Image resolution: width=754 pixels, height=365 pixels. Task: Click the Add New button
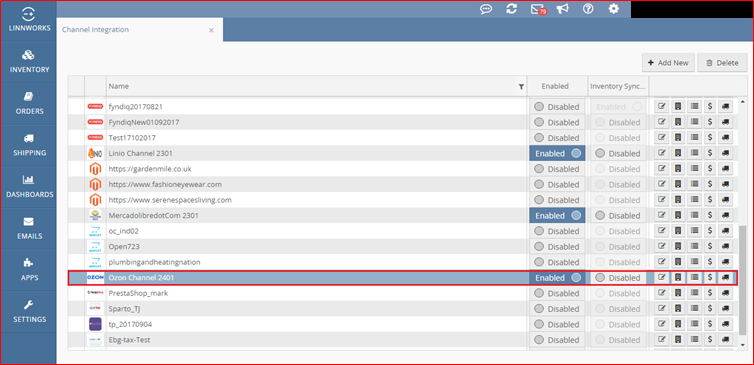click(668, 63)
